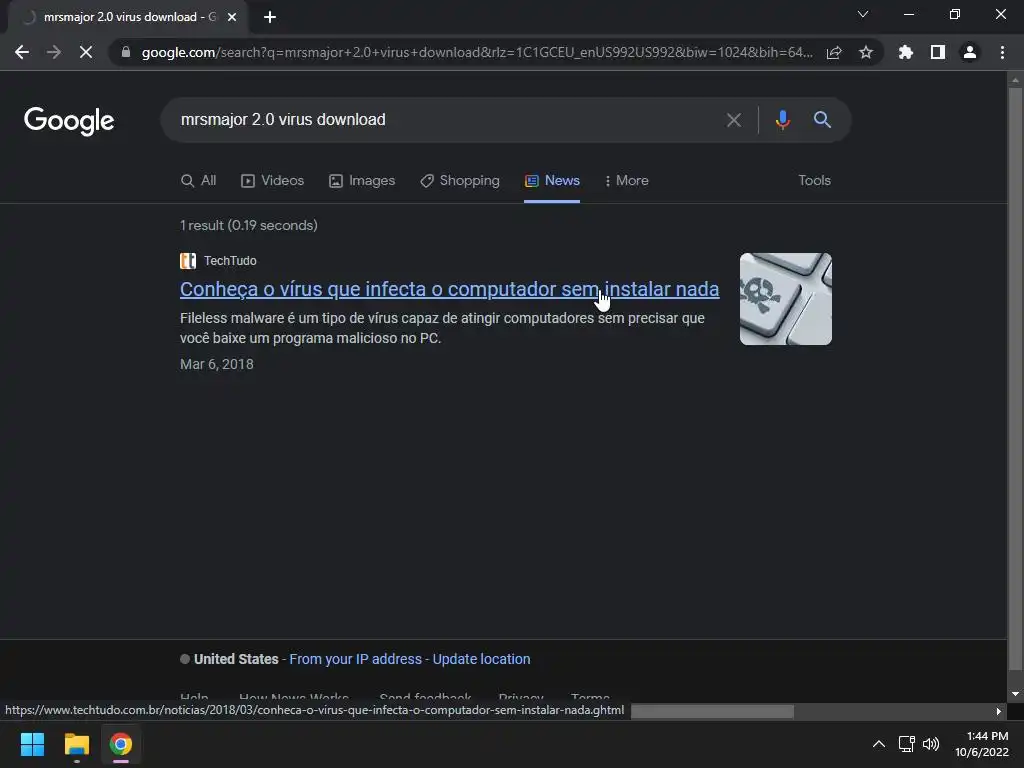Click the horizontal scrollbar thumb
Image resolution: width=1024 pixels, height=768 pixels.
[x=712, y=711]
